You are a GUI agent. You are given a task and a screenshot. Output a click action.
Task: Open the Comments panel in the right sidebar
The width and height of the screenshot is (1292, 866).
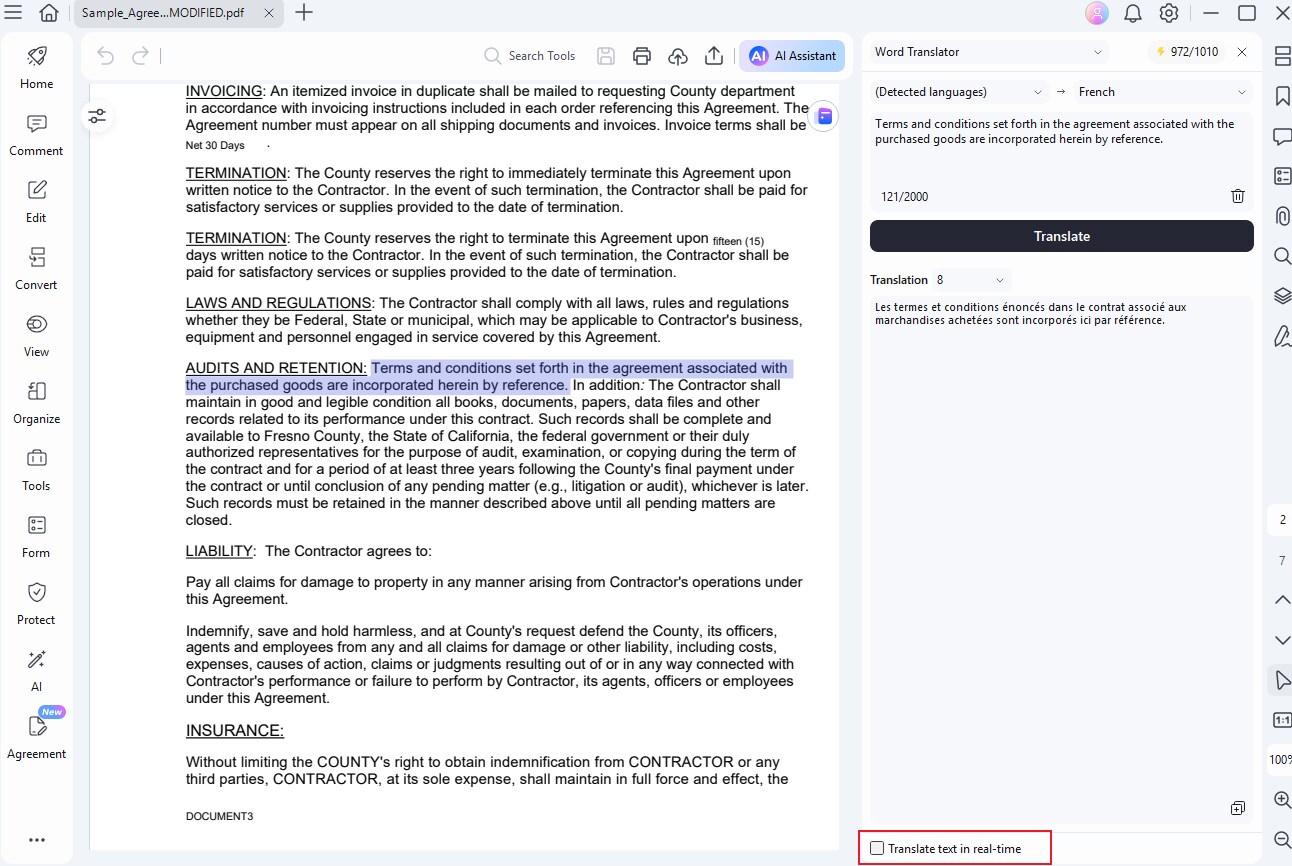tap(1282, 136)
